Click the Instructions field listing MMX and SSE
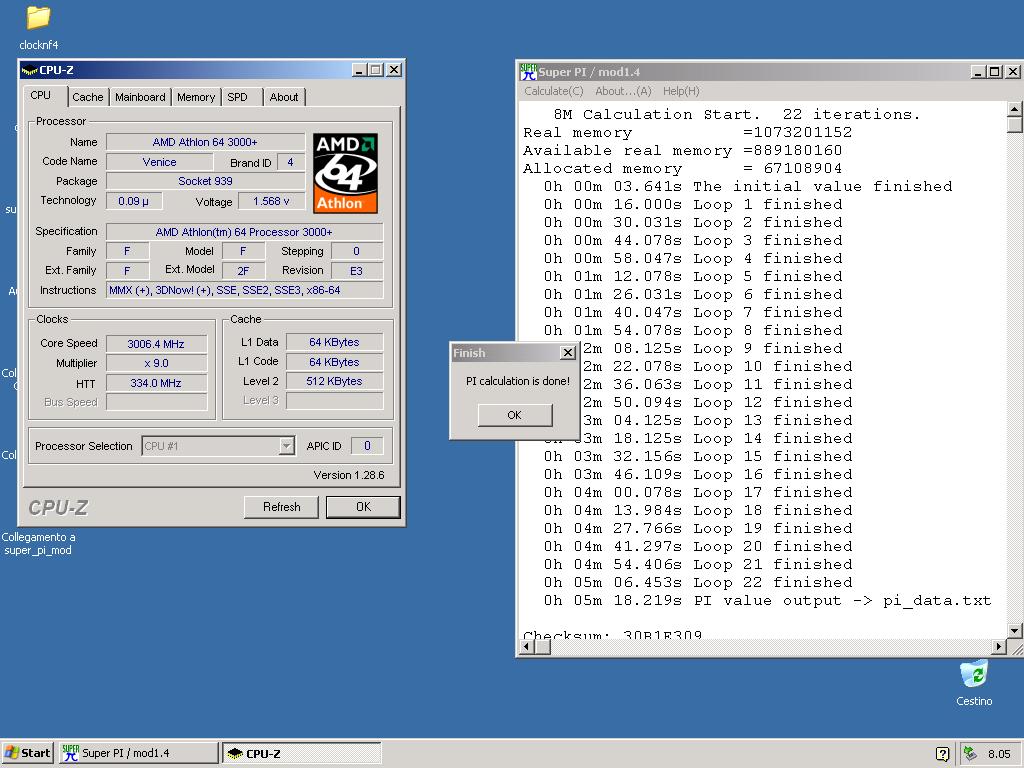The width and height of the screenshot is (1024, 768). (x=244, y=290)
